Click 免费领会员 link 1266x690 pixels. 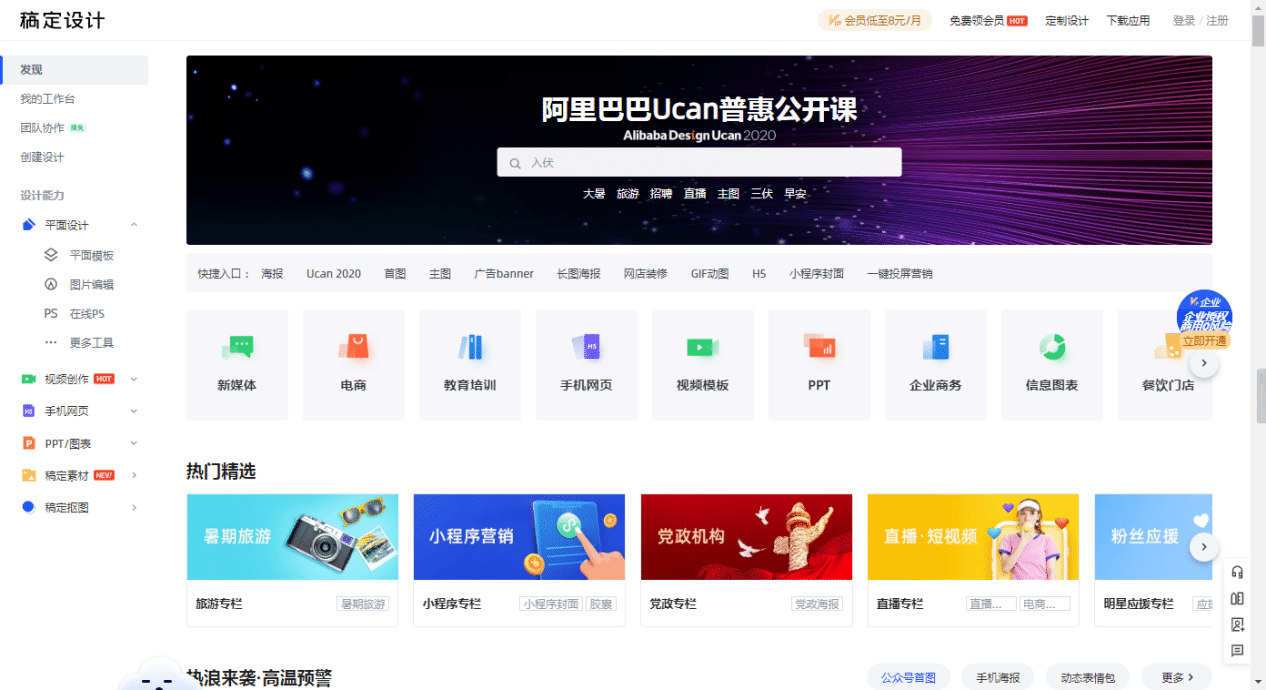coord(977,20)
